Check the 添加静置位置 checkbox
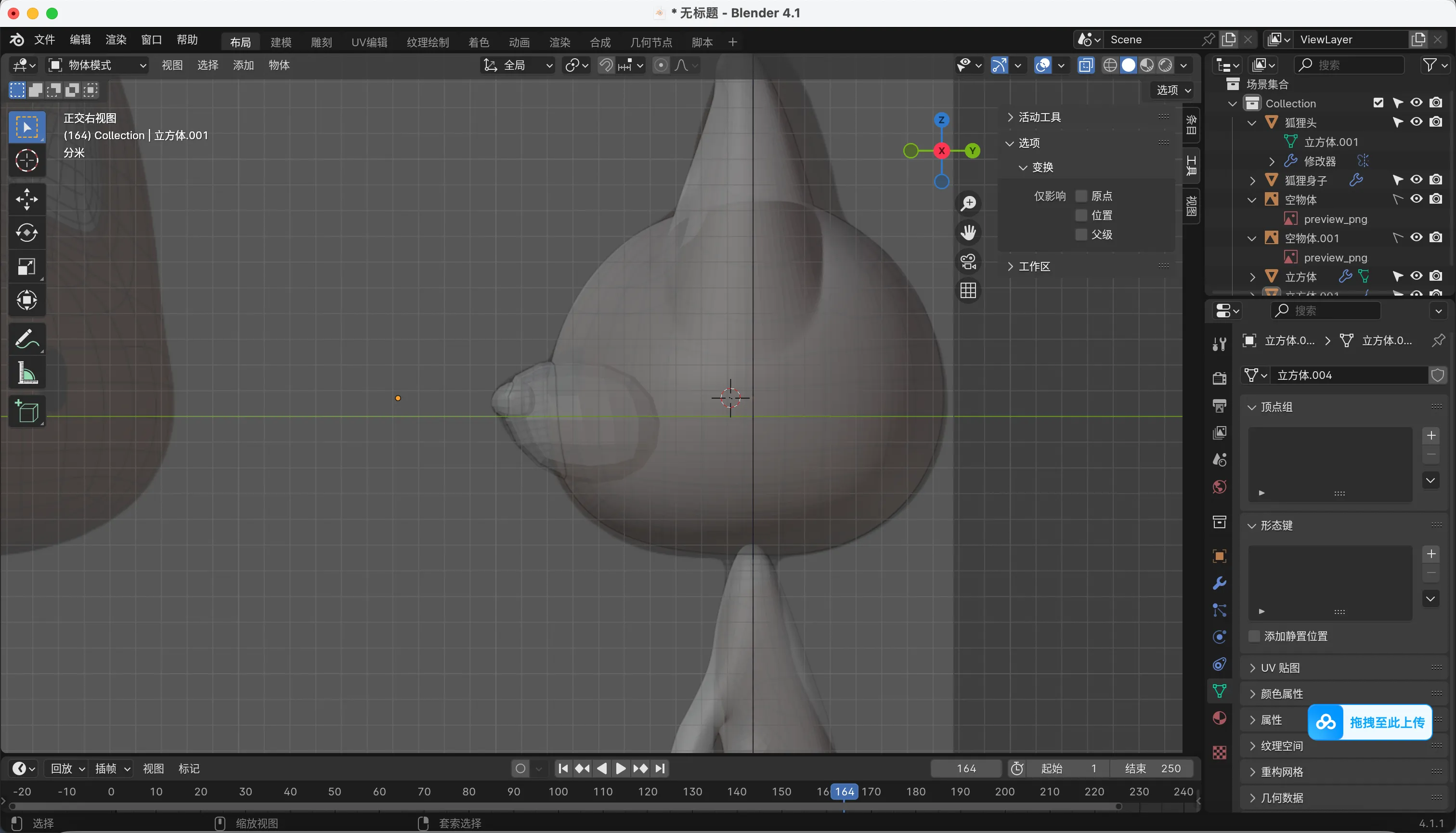Screen dimensions: 1456x833 click(x=1254, y=636)
